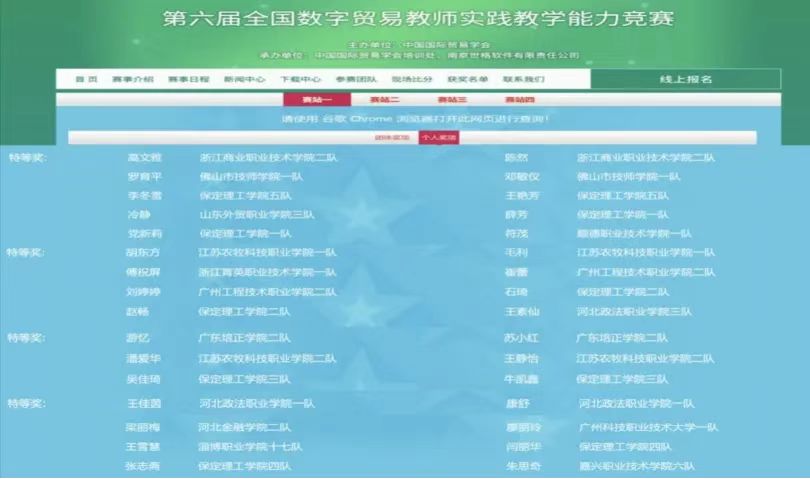Screen dimensions: 810x479
Task: Switch to the 赛站三 tab
Action: (452, 100)
